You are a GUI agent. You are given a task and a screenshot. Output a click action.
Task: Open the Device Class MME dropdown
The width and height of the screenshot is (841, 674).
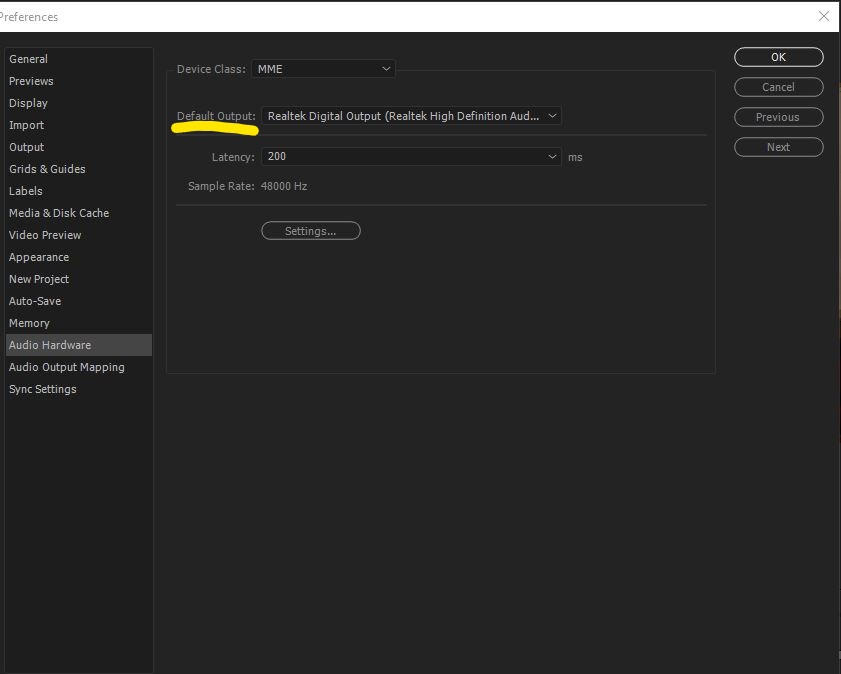coord(323,69)
